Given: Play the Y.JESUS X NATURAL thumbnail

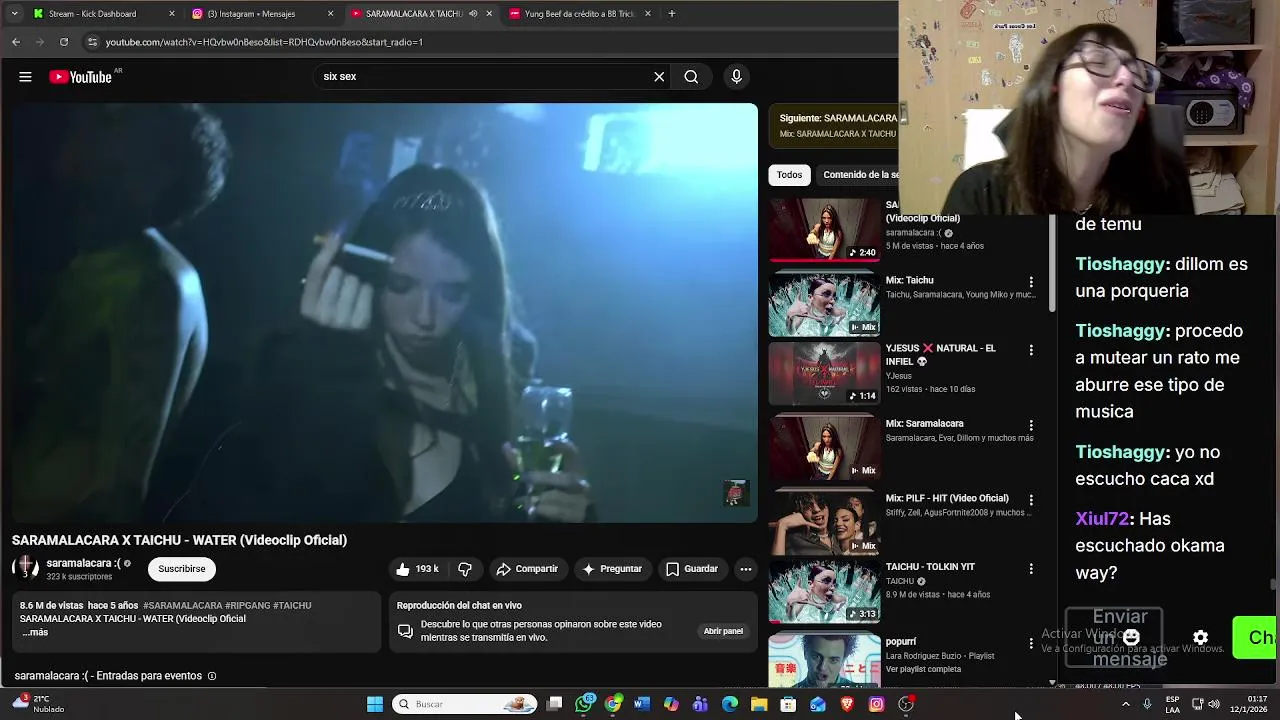Looking at the screenshot, I should click(x=824, y=373).
